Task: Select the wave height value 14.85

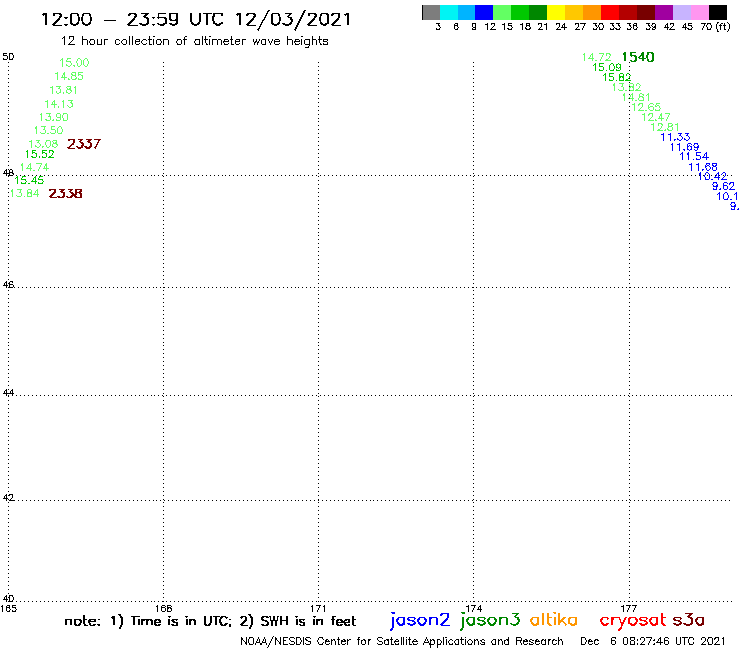Action: point(69,76)
